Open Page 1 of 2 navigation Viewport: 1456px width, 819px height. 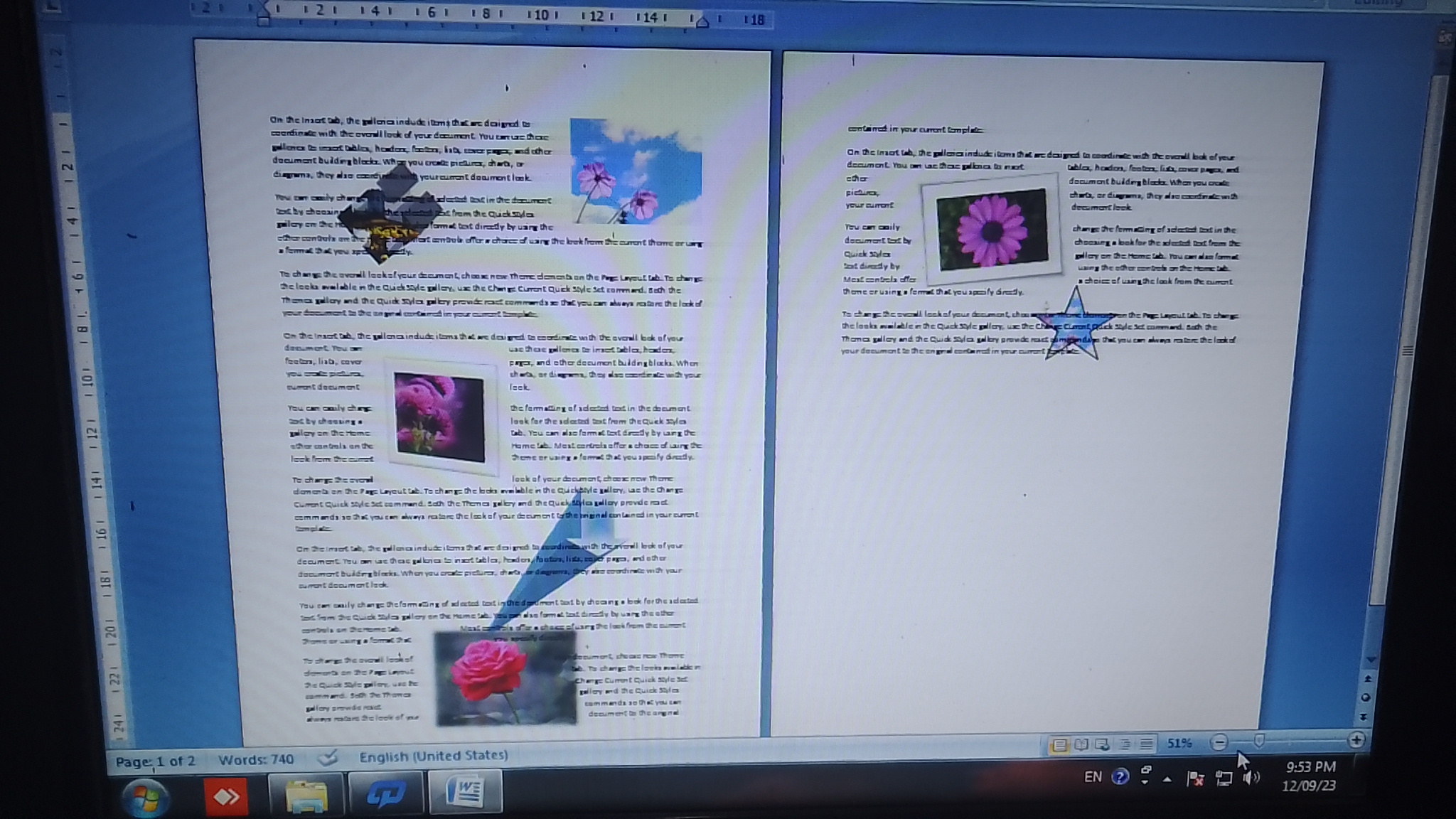(x=155, y=761)
